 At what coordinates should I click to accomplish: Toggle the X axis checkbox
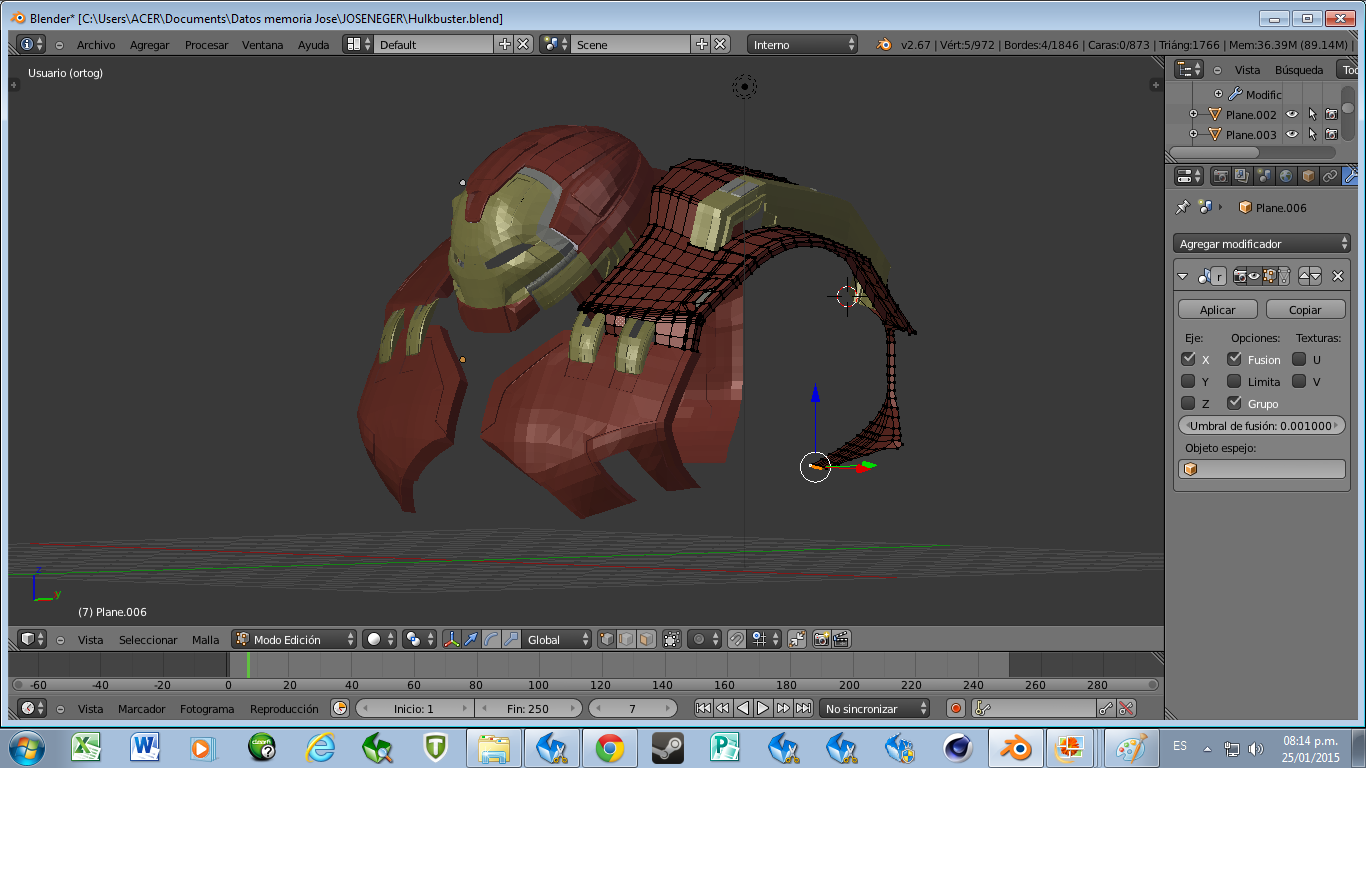click(x=1188, y=359)
